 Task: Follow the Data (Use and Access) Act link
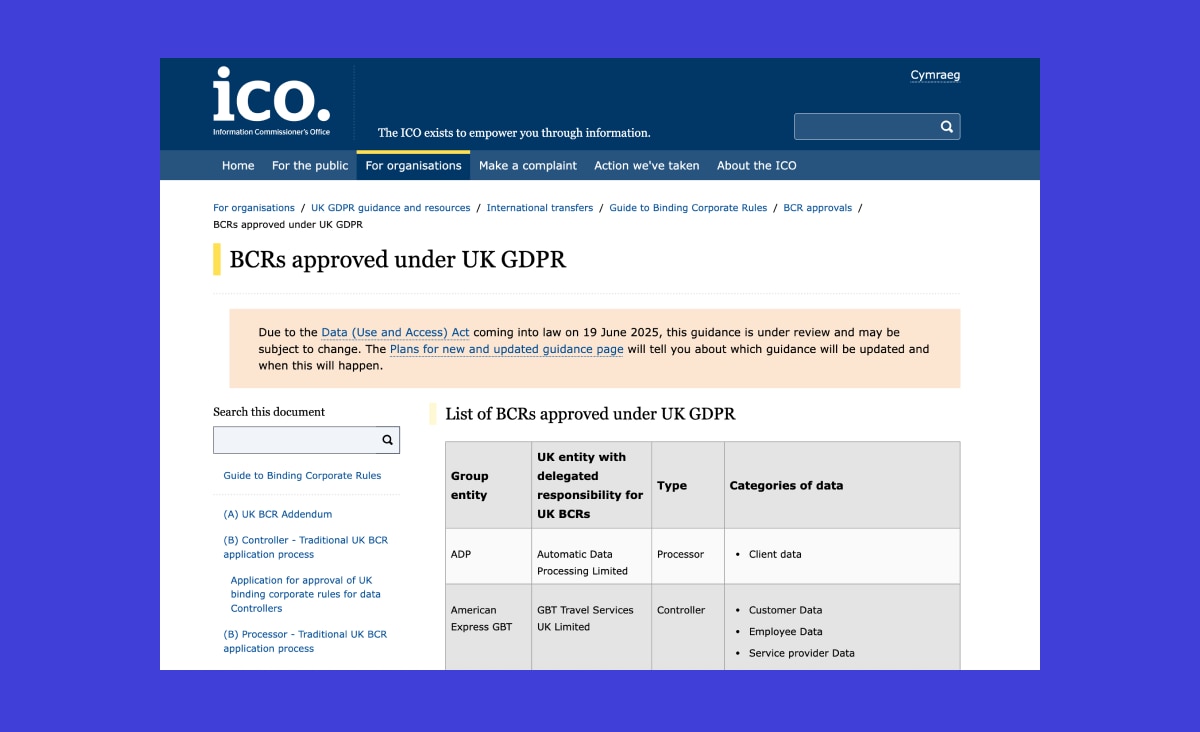click(395, 332)
